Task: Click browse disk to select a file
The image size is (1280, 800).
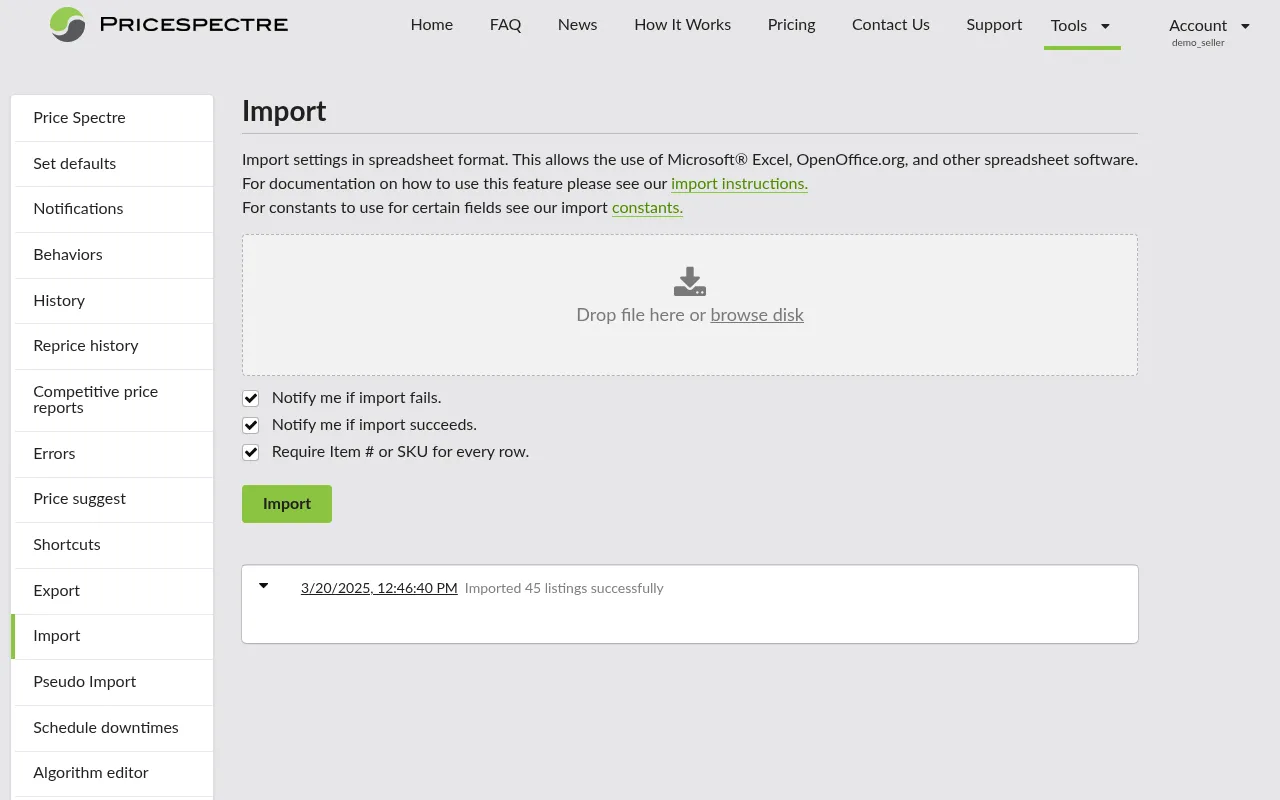Action: [756, 314]
